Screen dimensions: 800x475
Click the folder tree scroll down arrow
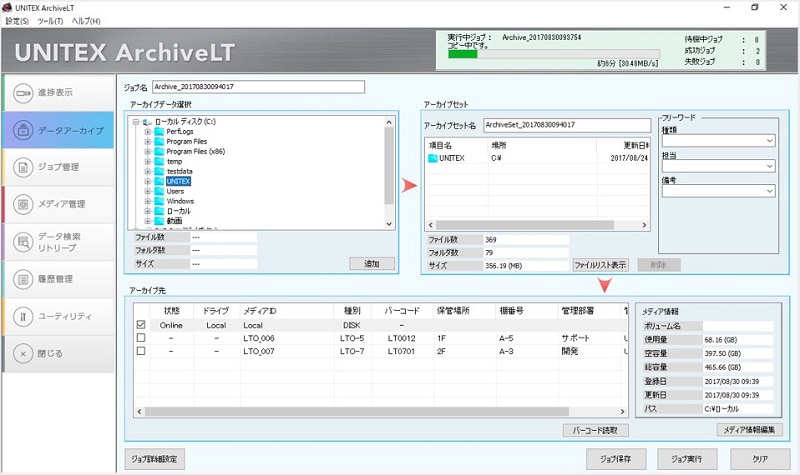[389, 224]
